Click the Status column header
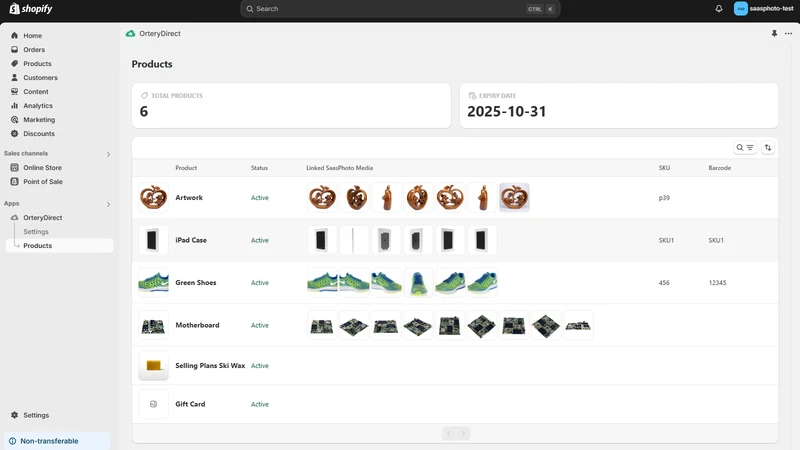 [x=259, y=168]
